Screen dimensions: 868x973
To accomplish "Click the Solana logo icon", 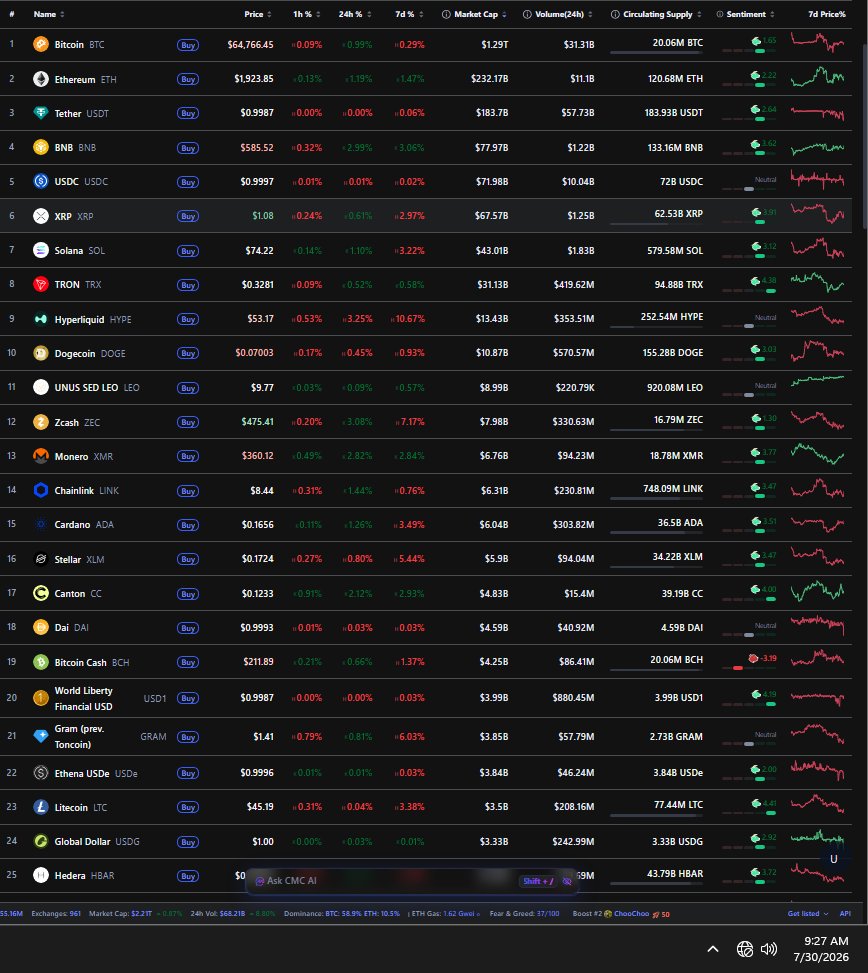I will [x=41, y=250].
